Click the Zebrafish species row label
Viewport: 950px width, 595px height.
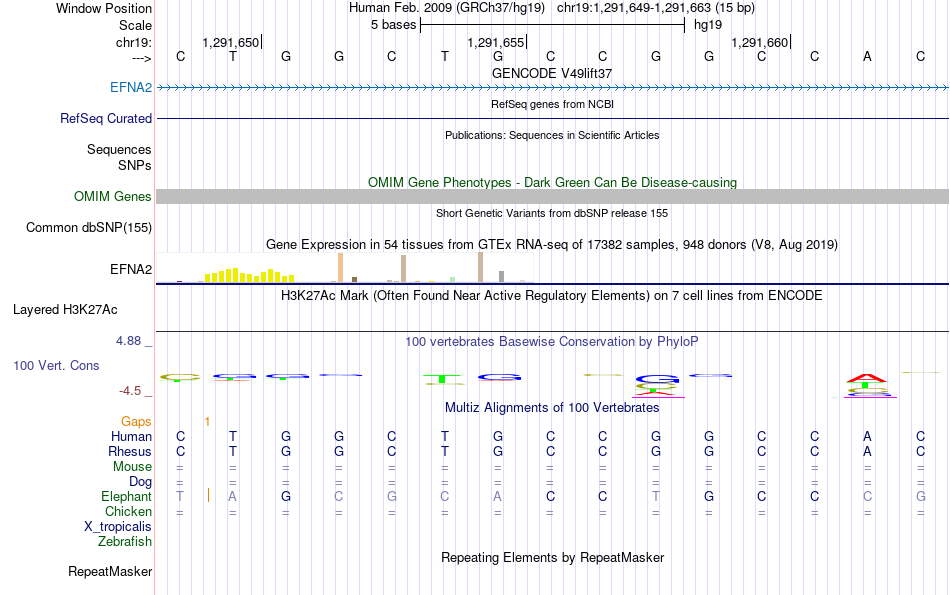(125, 542)
